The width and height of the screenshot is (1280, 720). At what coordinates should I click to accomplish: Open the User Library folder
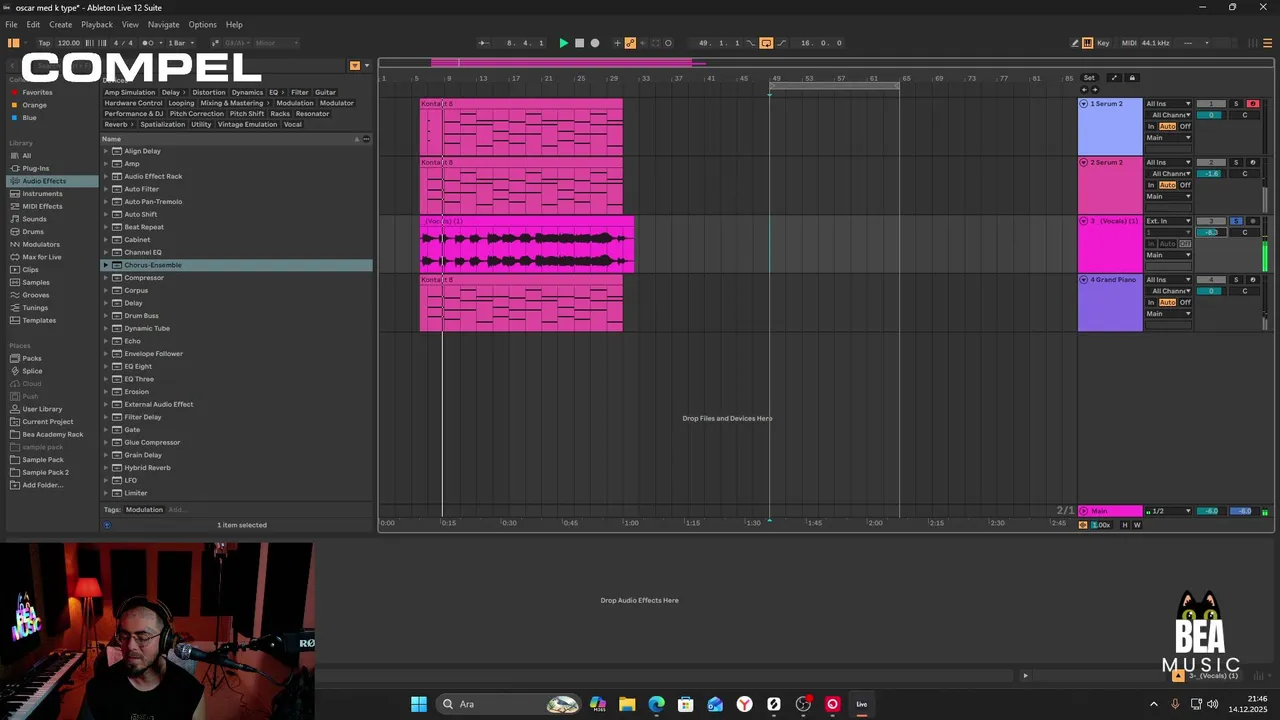[42, 409]
